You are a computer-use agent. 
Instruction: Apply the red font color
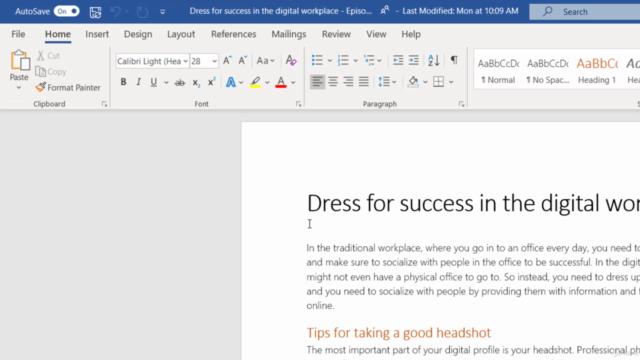pyautogui.click(x=281, y=82)
